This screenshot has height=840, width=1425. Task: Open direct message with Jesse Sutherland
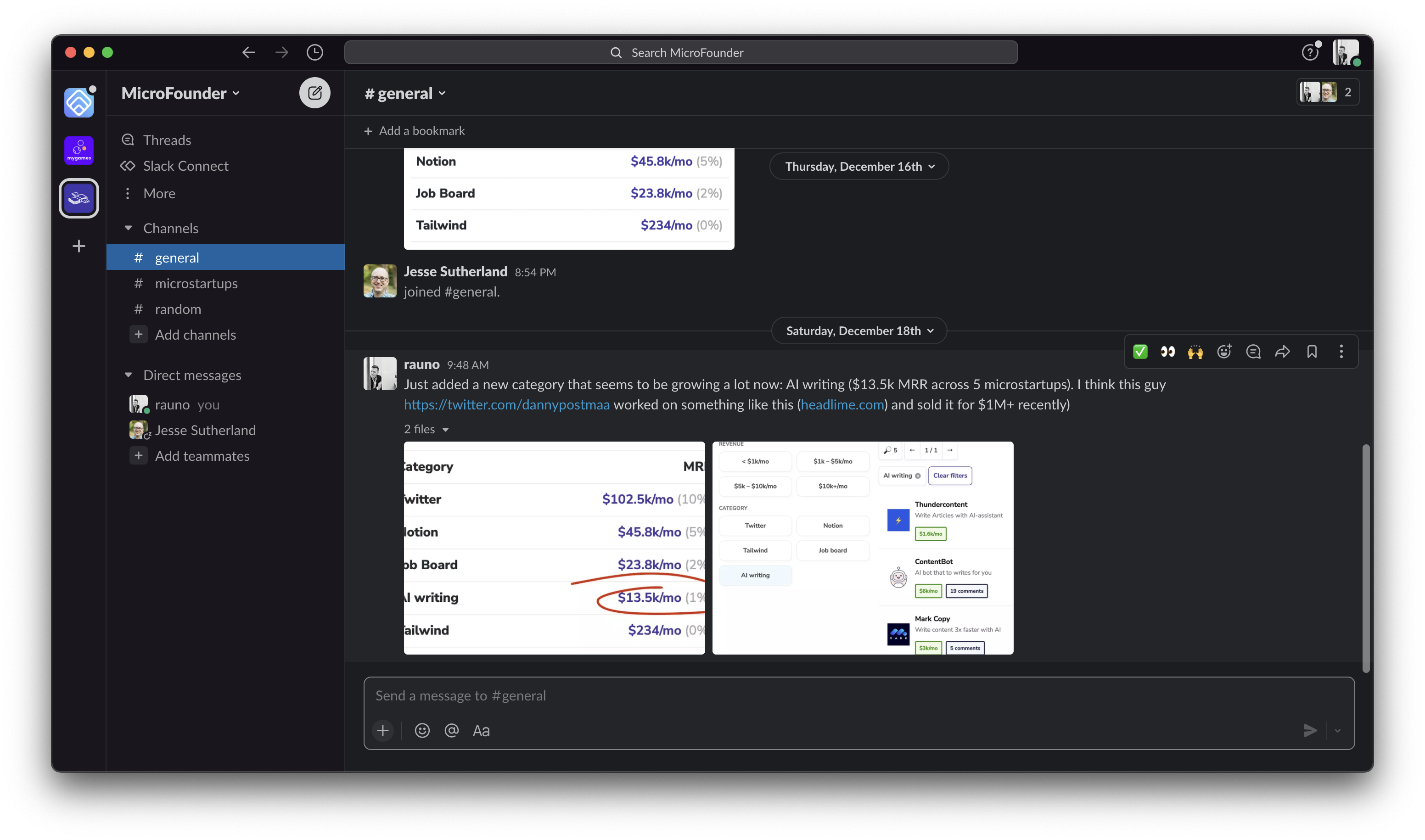(x=225, y=430)
